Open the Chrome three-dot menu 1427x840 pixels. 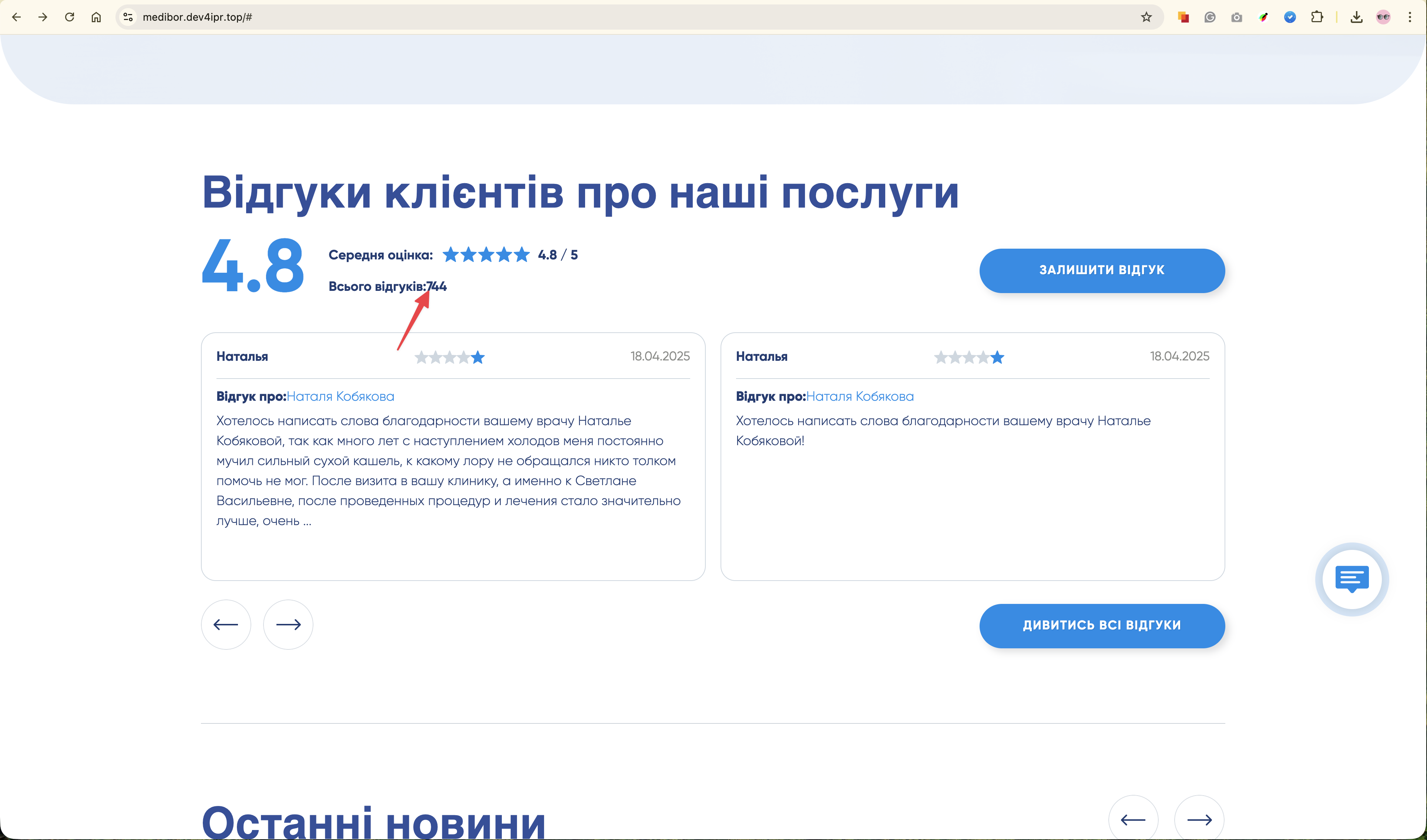[x=1410, y=17]
